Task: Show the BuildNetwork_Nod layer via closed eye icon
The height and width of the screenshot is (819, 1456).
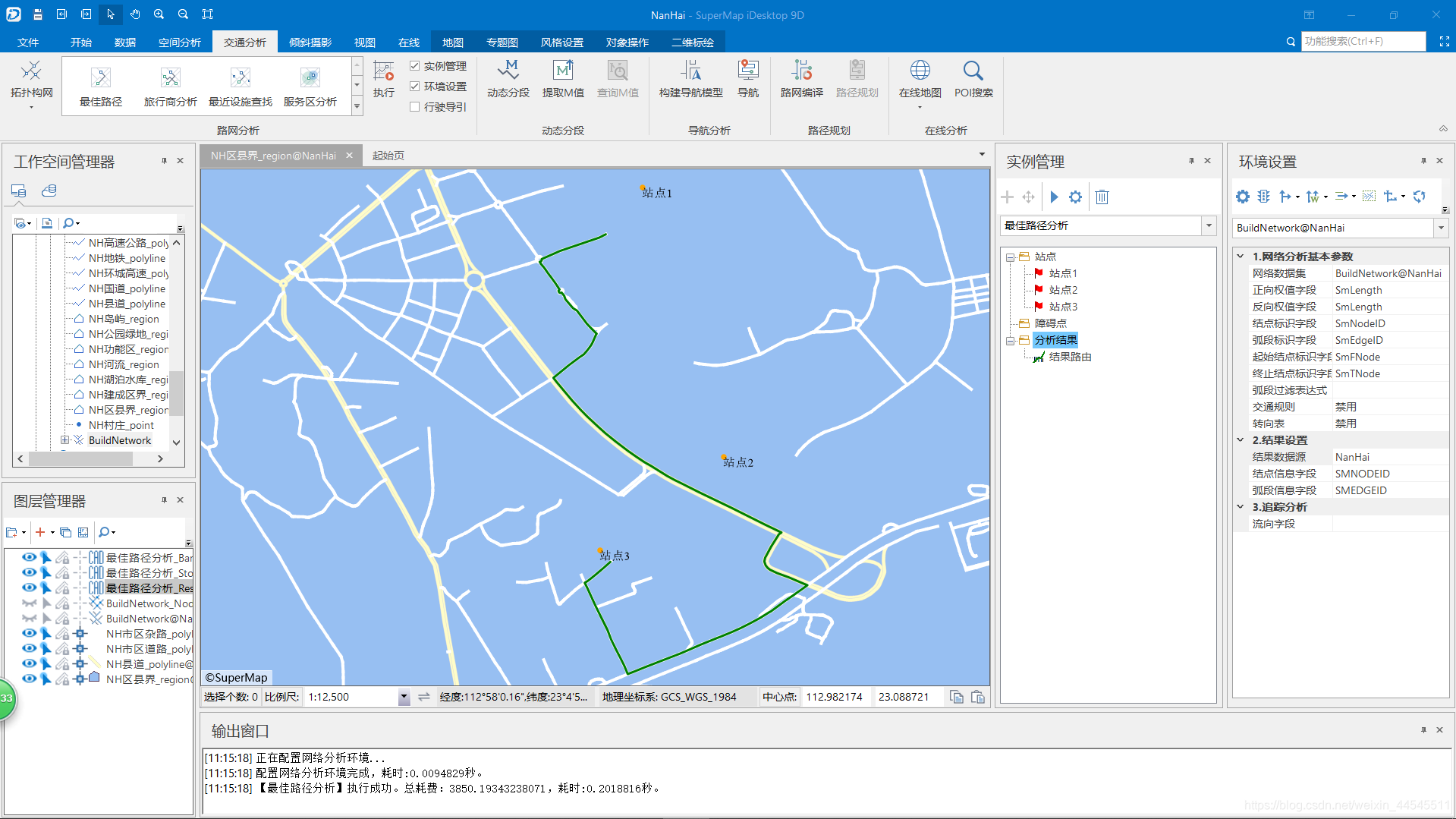Action: coord(29,603)
